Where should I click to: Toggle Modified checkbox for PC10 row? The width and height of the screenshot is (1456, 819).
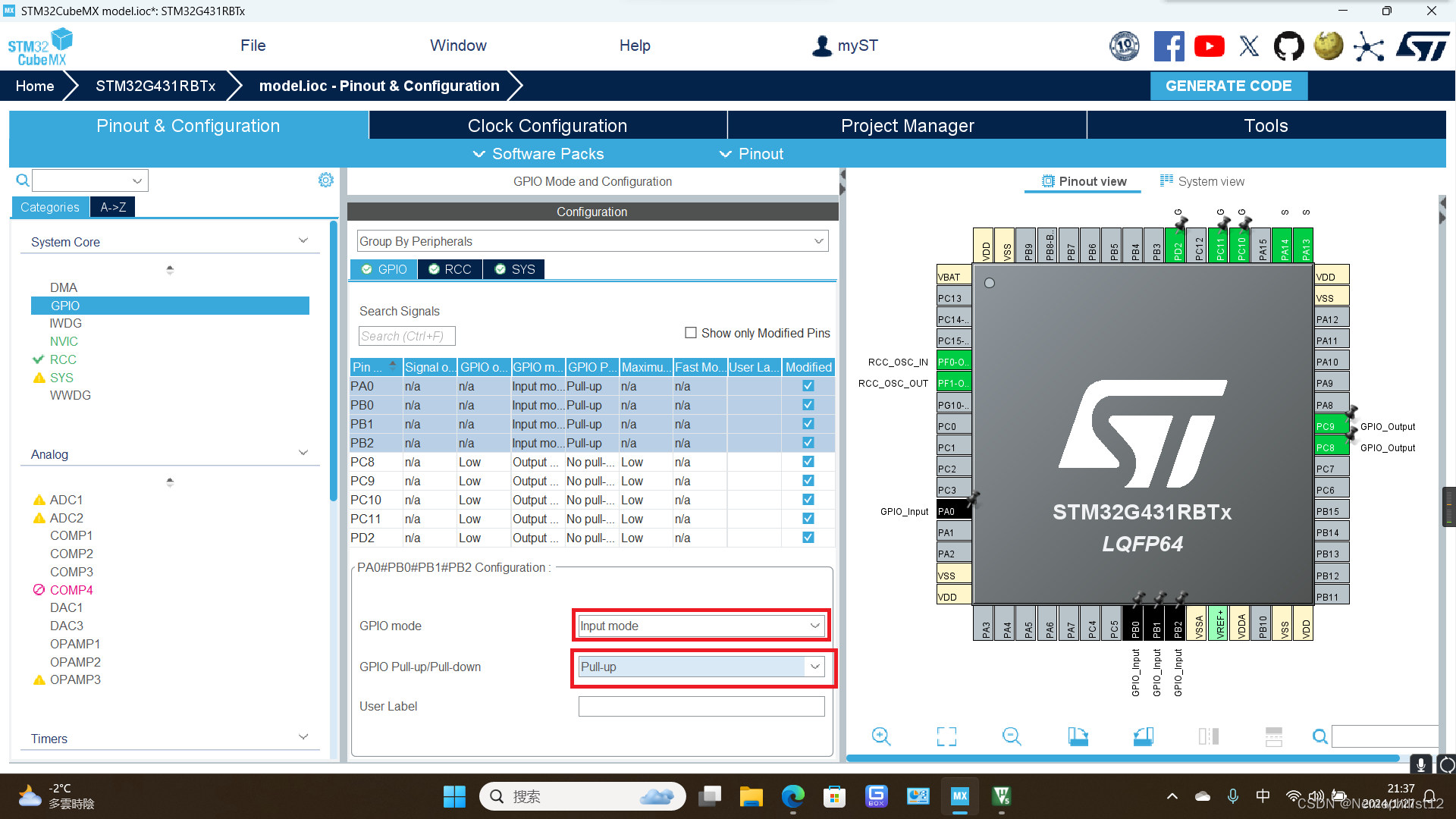808,500
